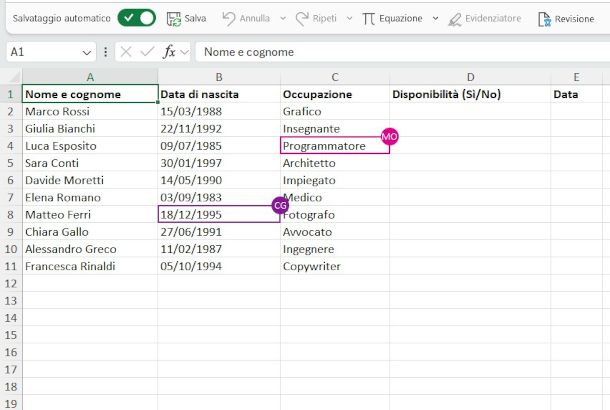Click the Salva button

coord(186,18)
